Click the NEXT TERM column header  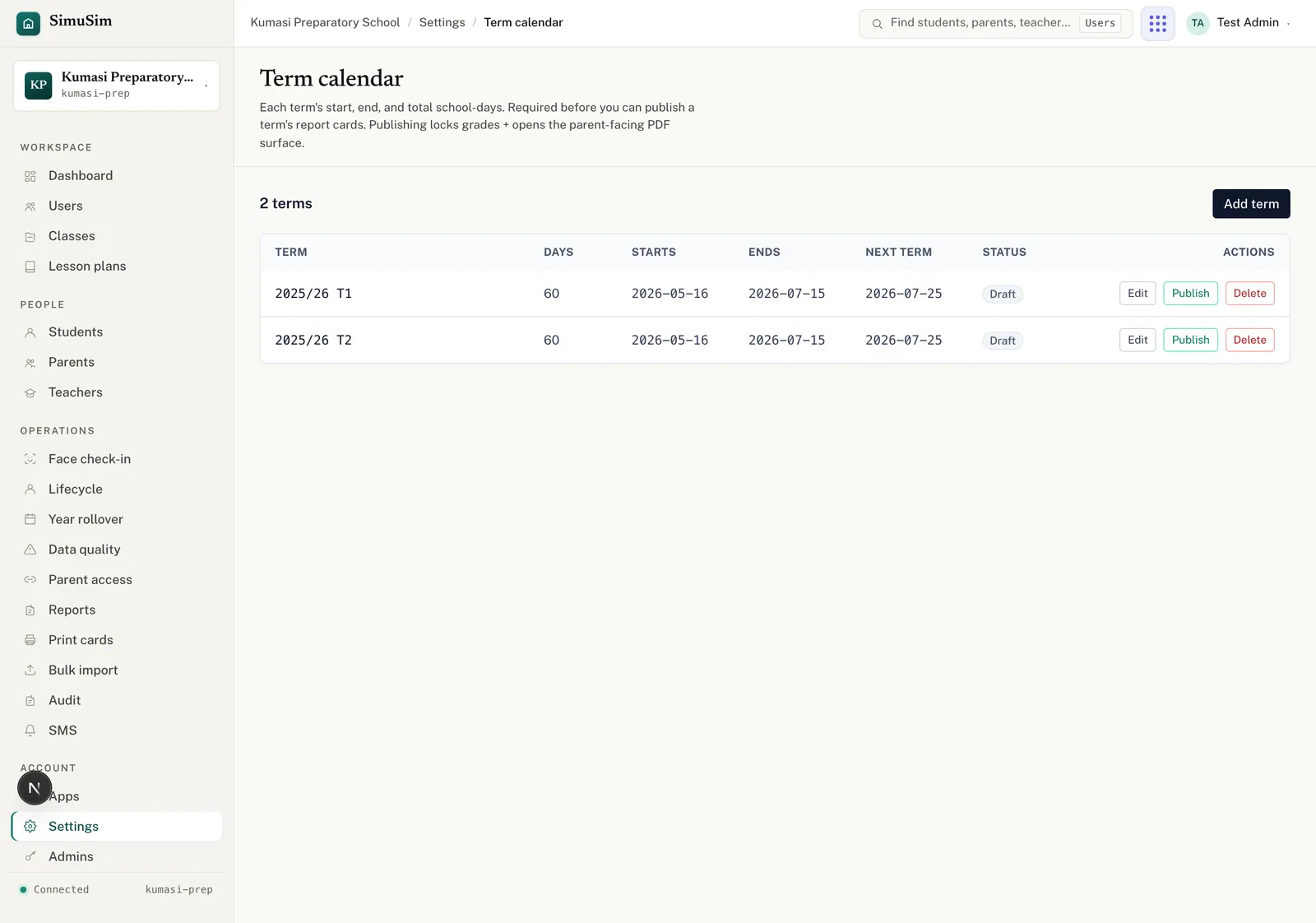tap(898, 253)
